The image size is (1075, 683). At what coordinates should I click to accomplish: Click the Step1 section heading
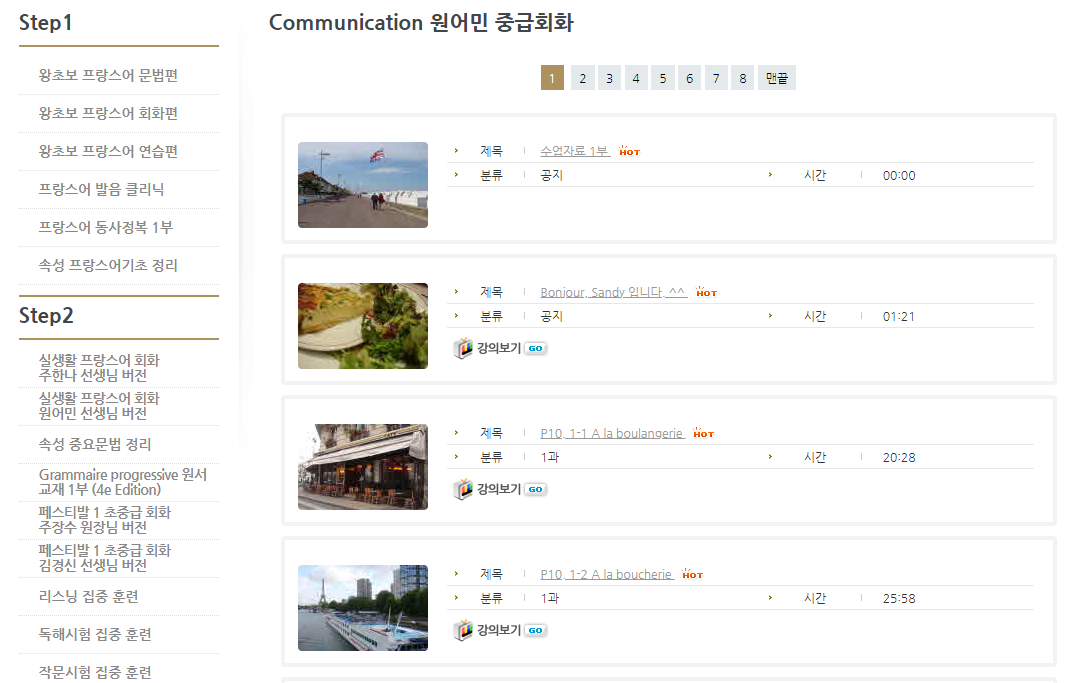tap(45, 23)
